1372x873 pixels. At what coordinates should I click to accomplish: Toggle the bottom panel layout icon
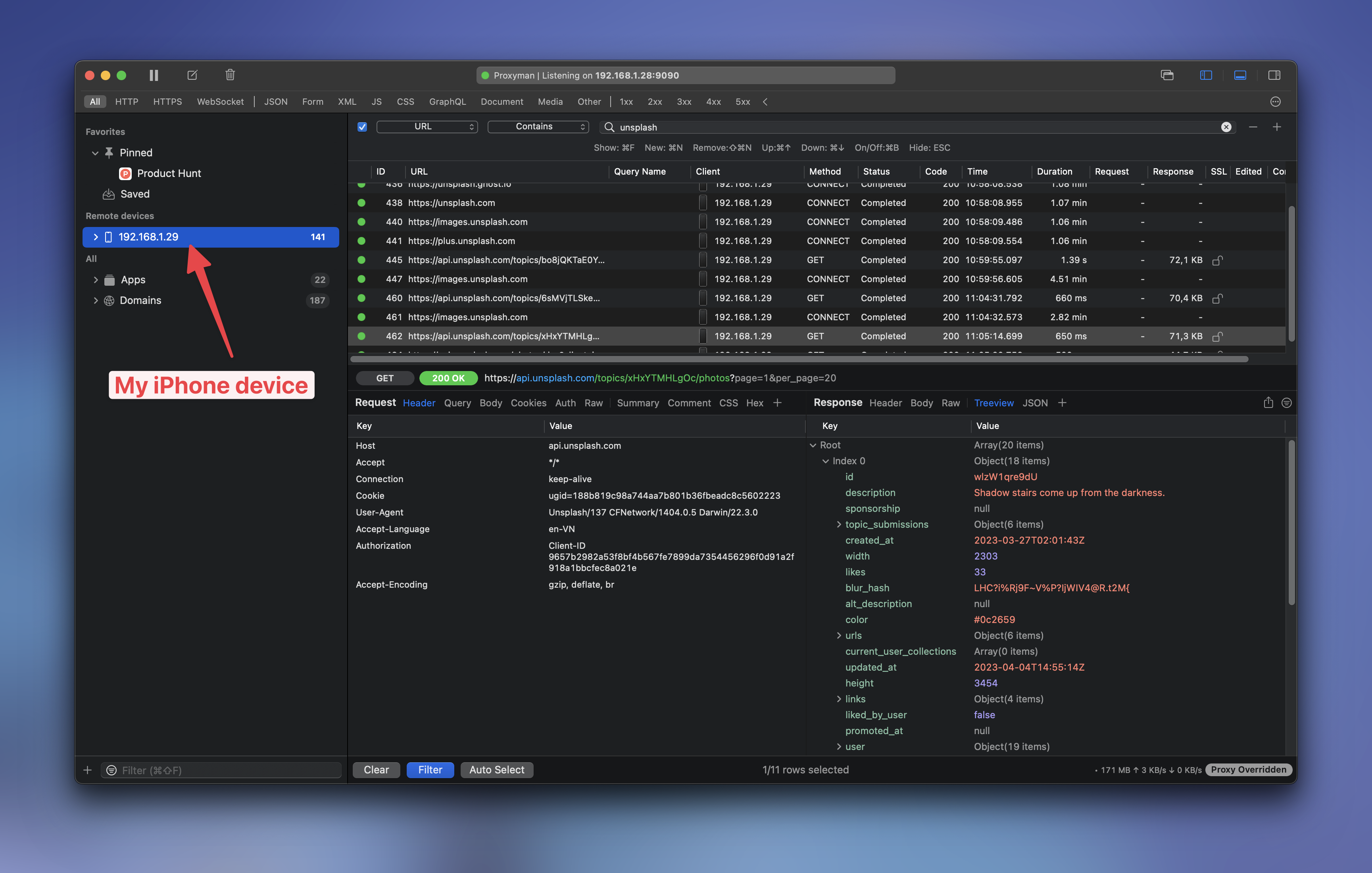coord(1240,75)
